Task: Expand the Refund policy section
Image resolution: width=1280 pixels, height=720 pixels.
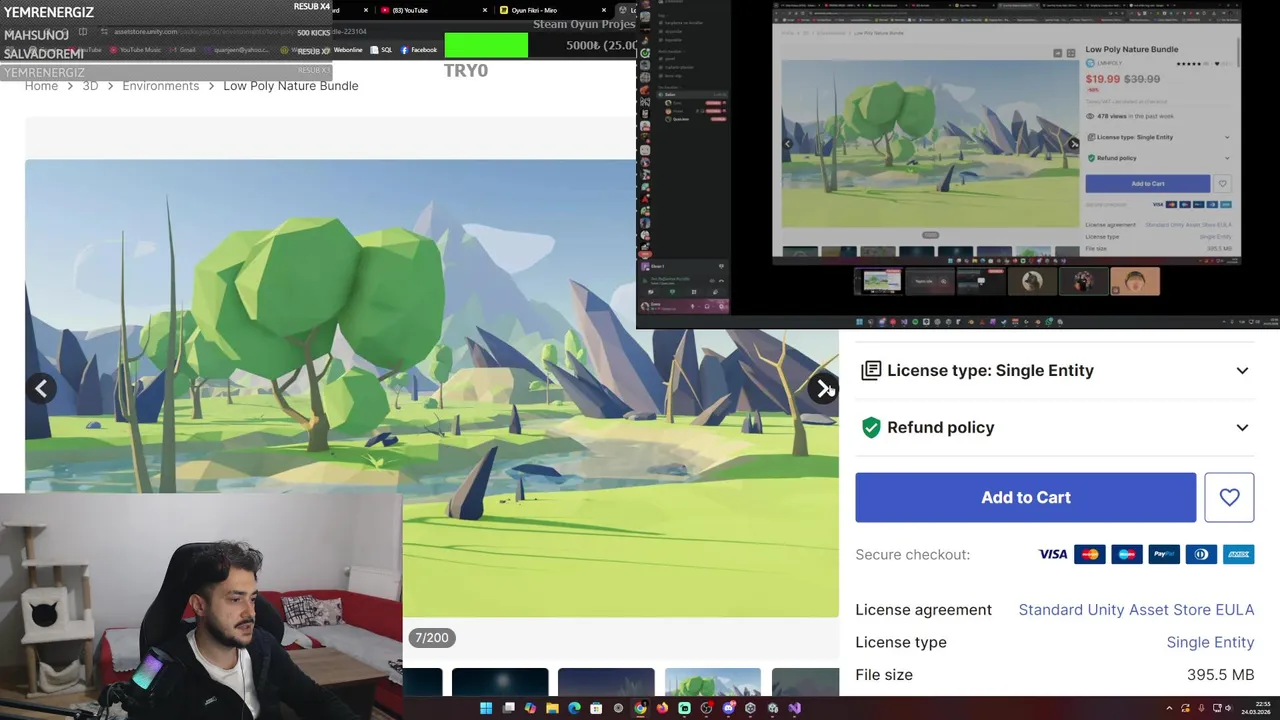Action: (1056, 427)
